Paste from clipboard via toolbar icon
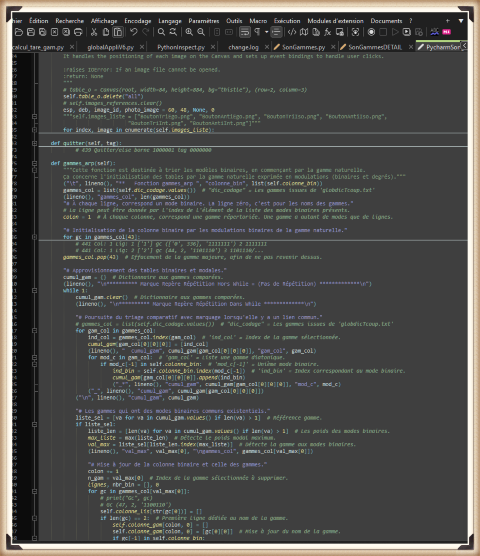 (x=118, y=32)
